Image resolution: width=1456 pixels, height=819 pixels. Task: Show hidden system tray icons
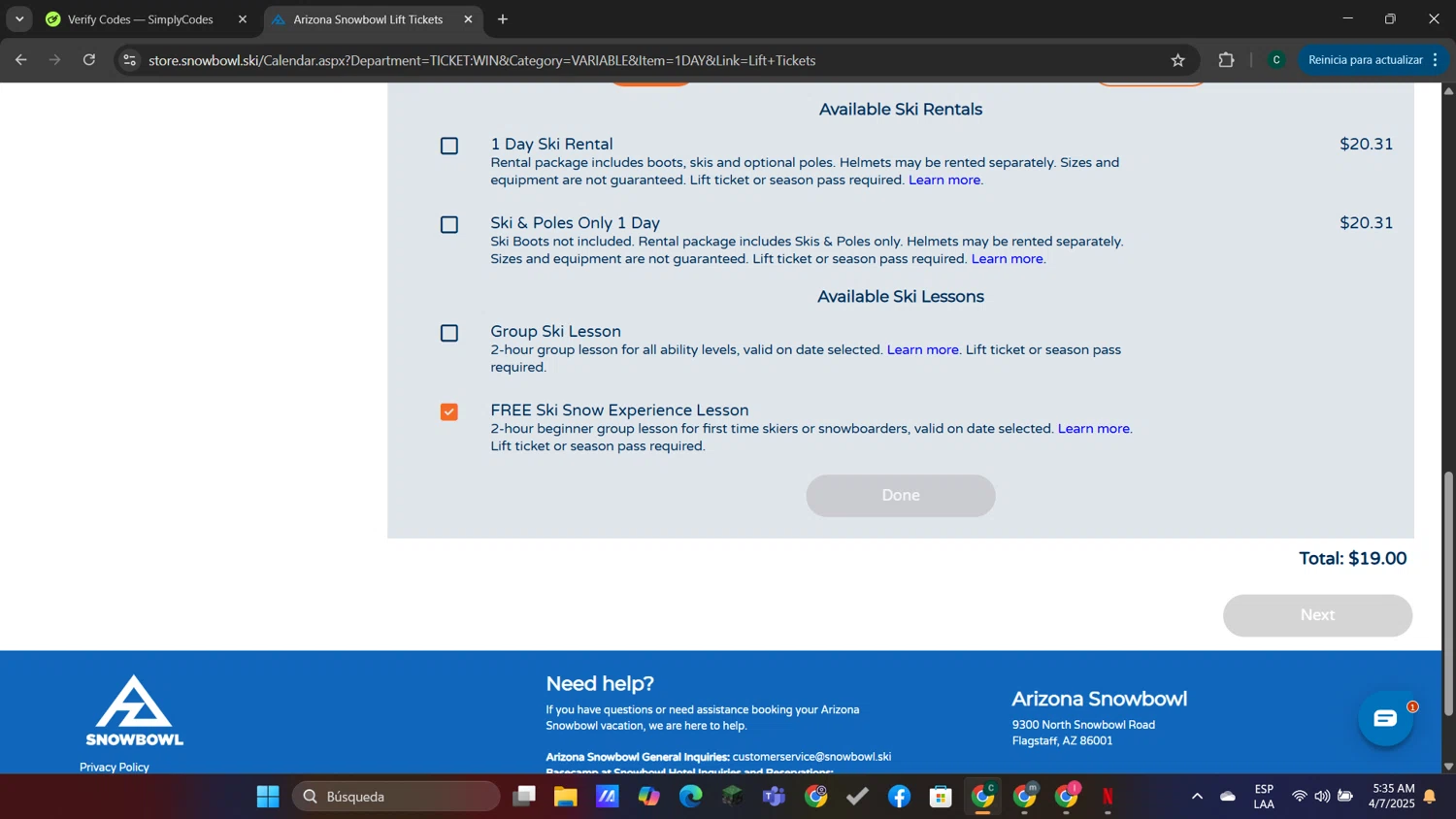[1197, 797]
